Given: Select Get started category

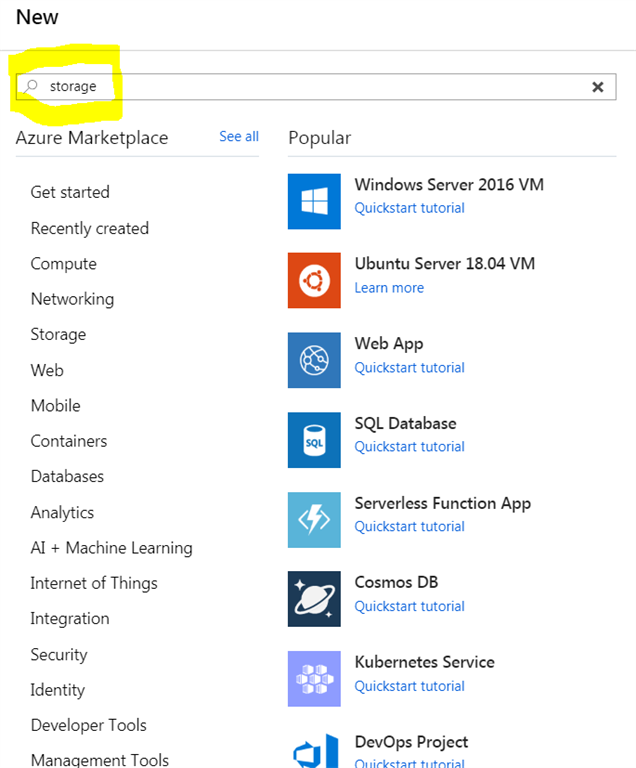Looking at the screenshot, I should click(x=70, y=192).
